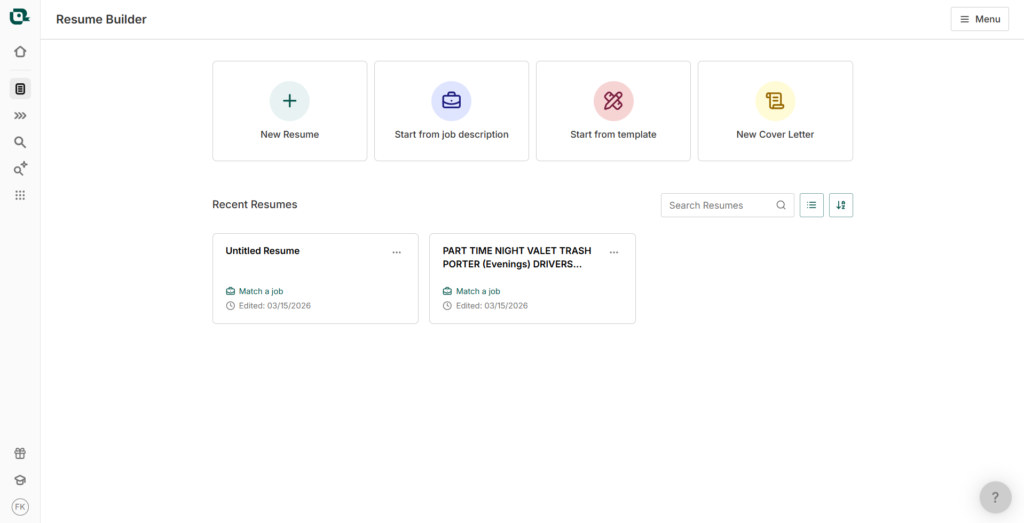Click the briefcase icon for job description
1024x523 pixels.
pos(451,101)
